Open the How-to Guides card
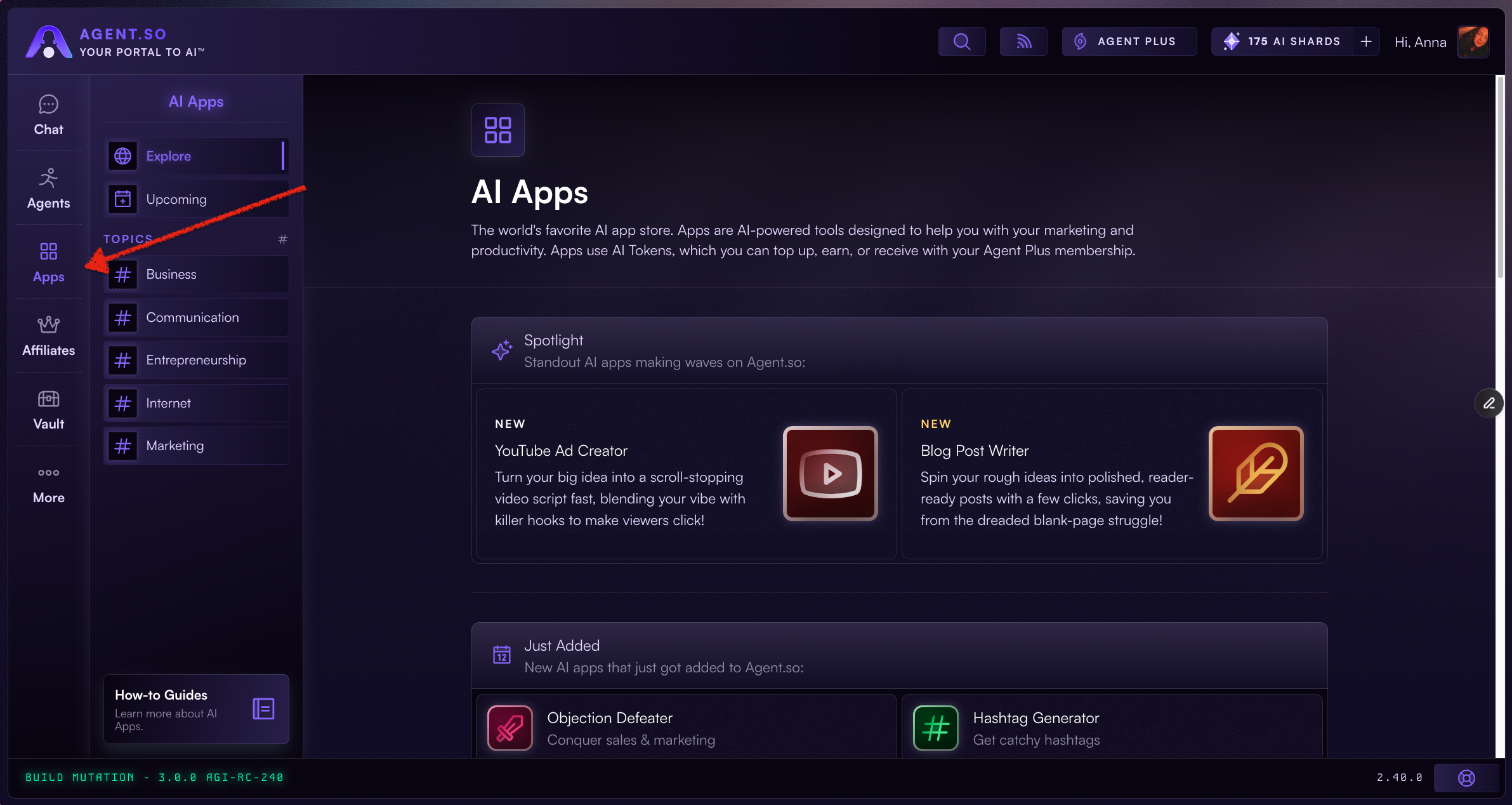The width and height of the screenshot is (1512, 805). click(196, 709)
